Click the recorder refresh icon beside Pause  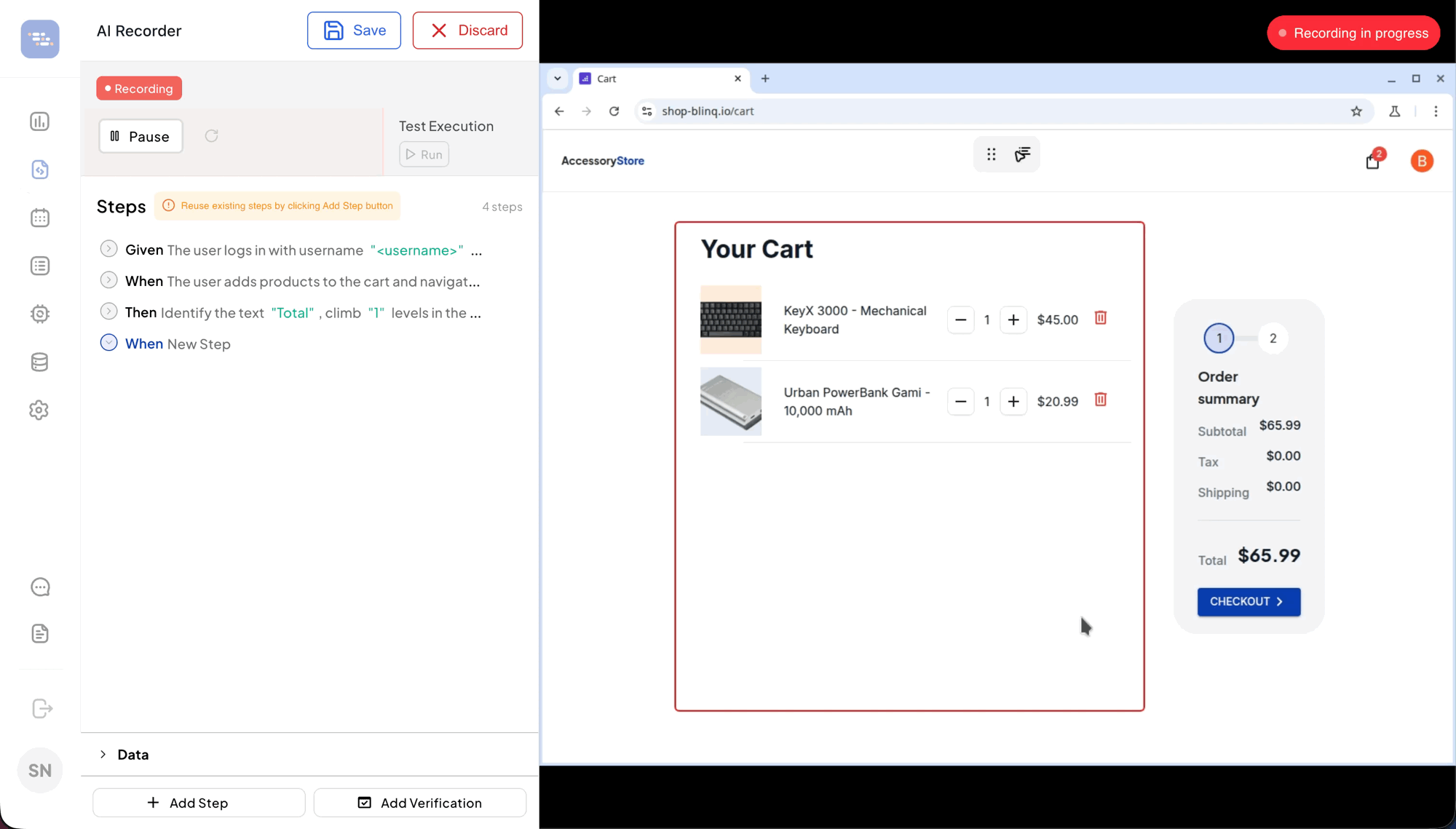point(211,136)
